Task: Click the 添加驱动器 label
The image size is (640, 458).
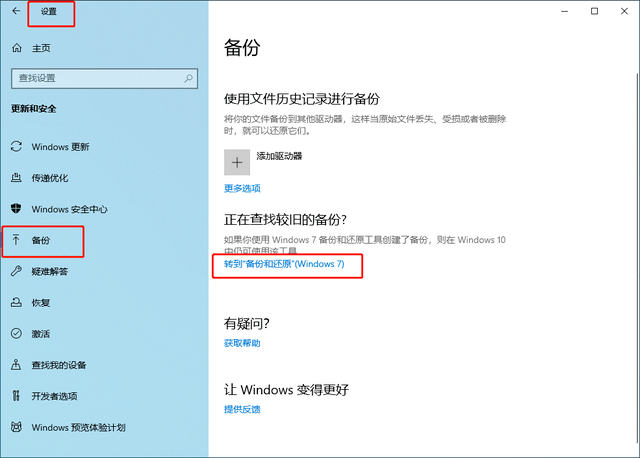Action: click(x=279, y=156)
